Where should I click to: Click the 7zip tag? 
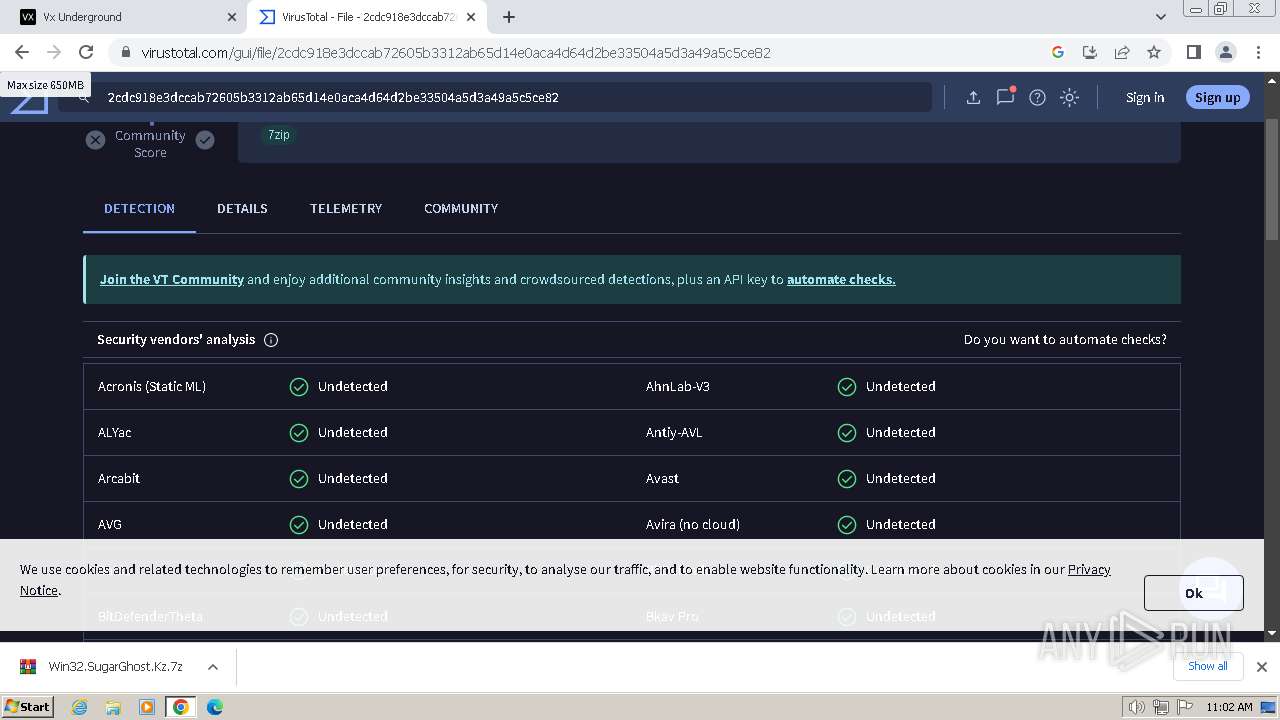[x=279, y=134]
